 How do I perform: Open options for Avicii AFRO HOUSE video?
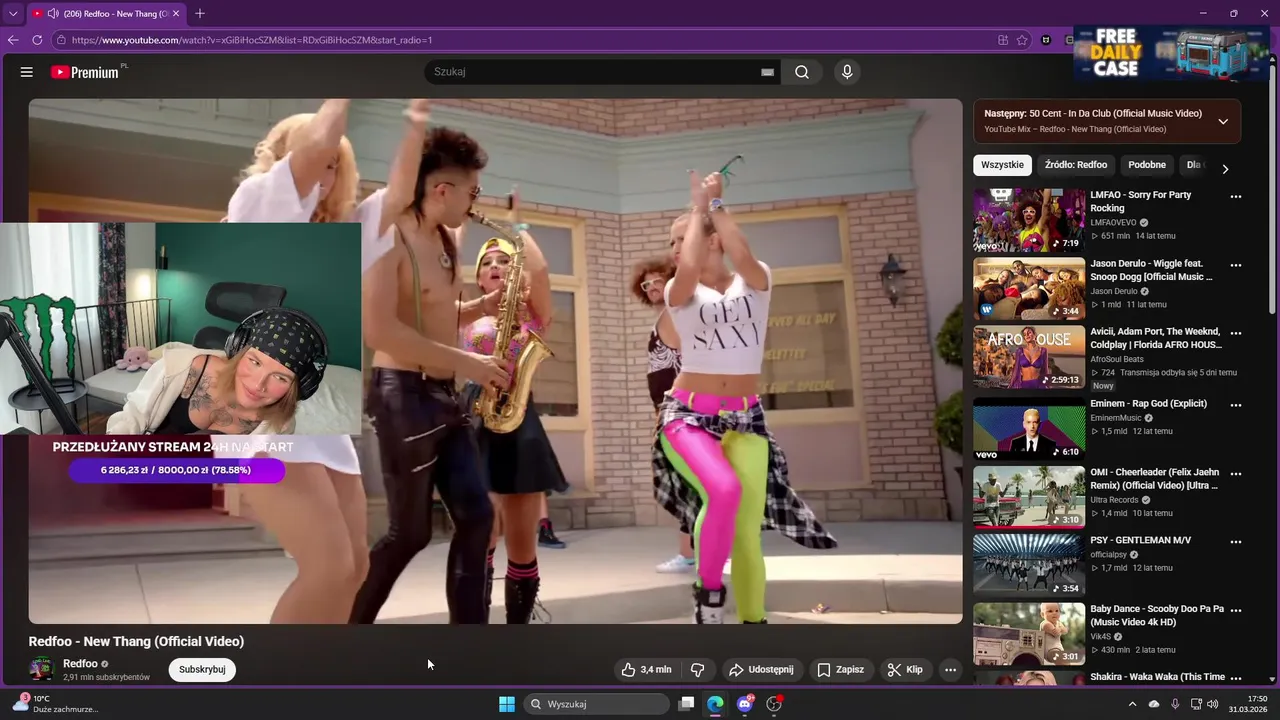click(x=1236, y=334)
